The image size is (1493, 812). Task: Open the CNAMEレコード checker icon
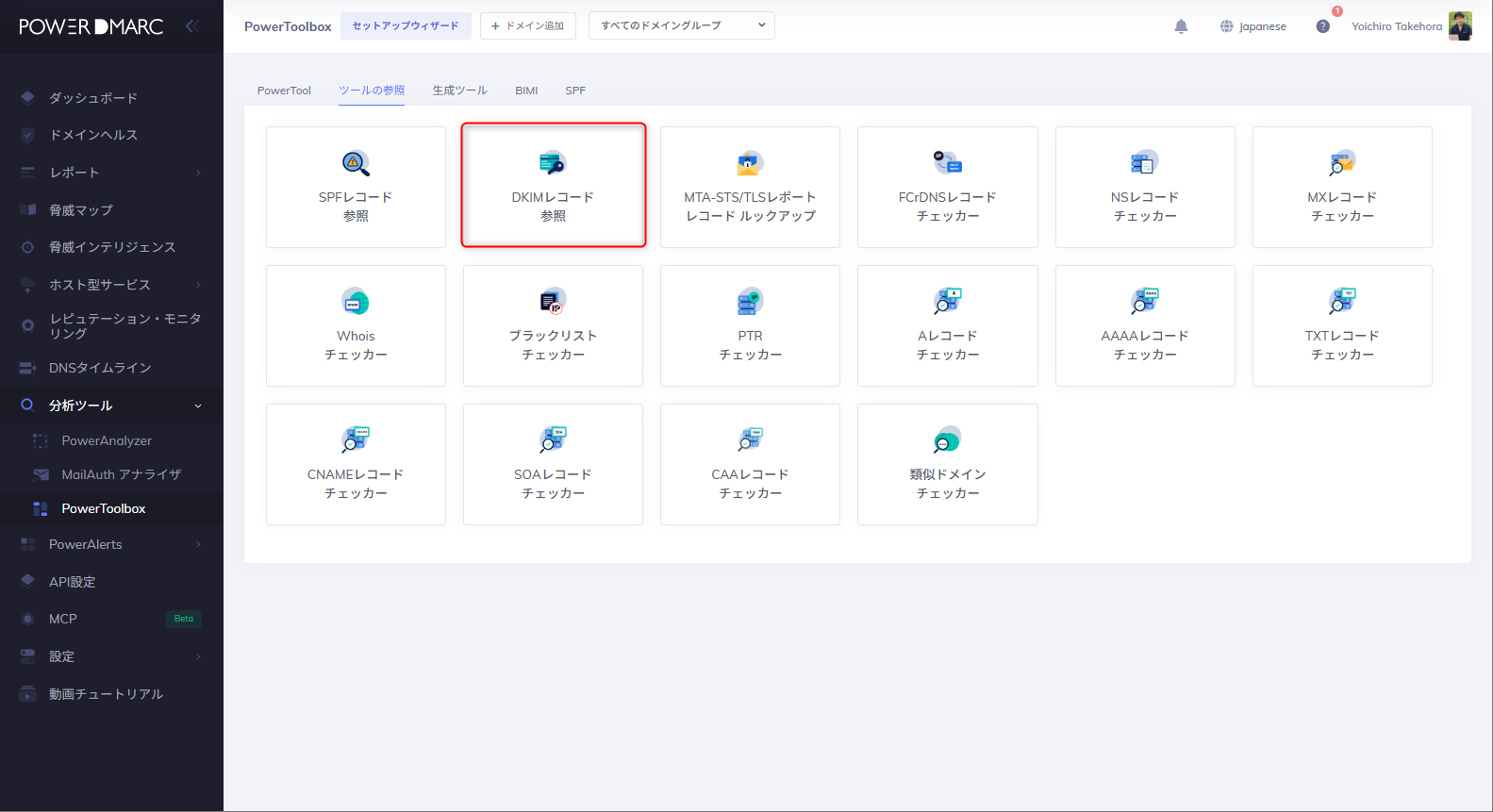tap(356, 440)
